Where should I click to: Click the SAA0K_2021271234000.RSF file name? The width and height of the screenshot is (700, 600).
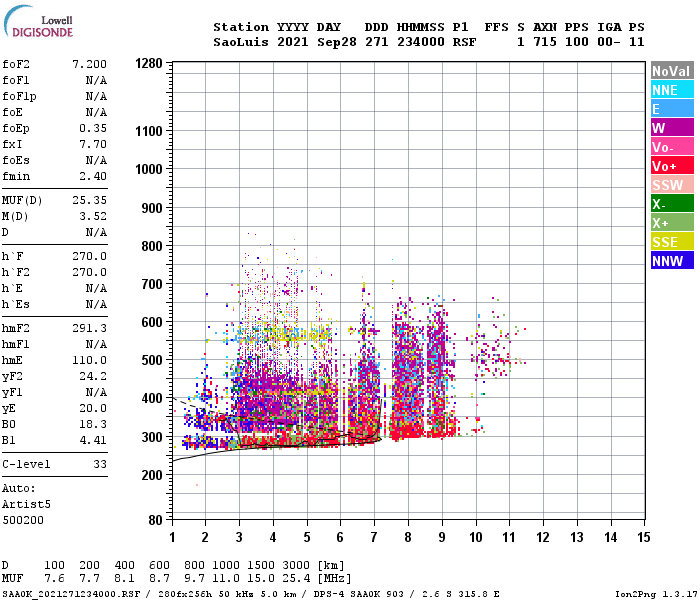(71, 594)
